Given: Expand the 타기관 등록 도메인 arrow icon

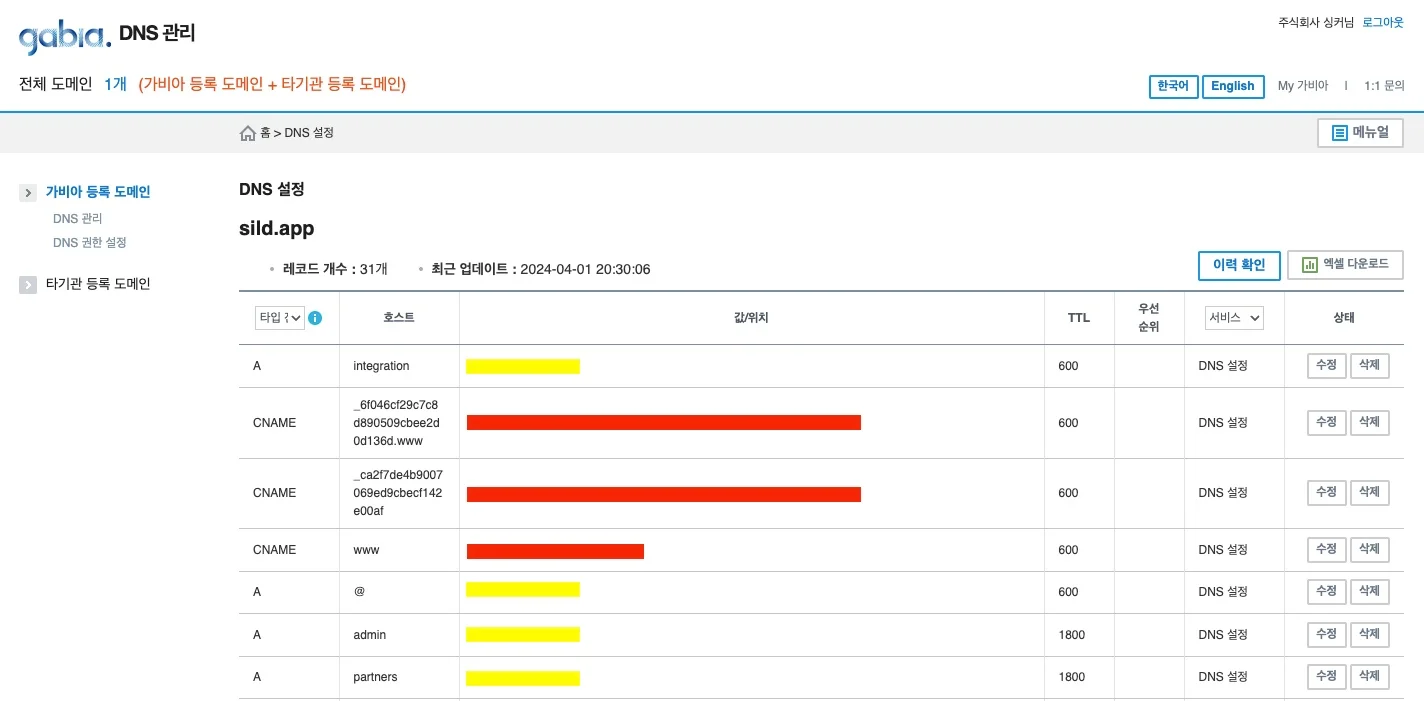Looking at the screenshot, I should (28, 285).
